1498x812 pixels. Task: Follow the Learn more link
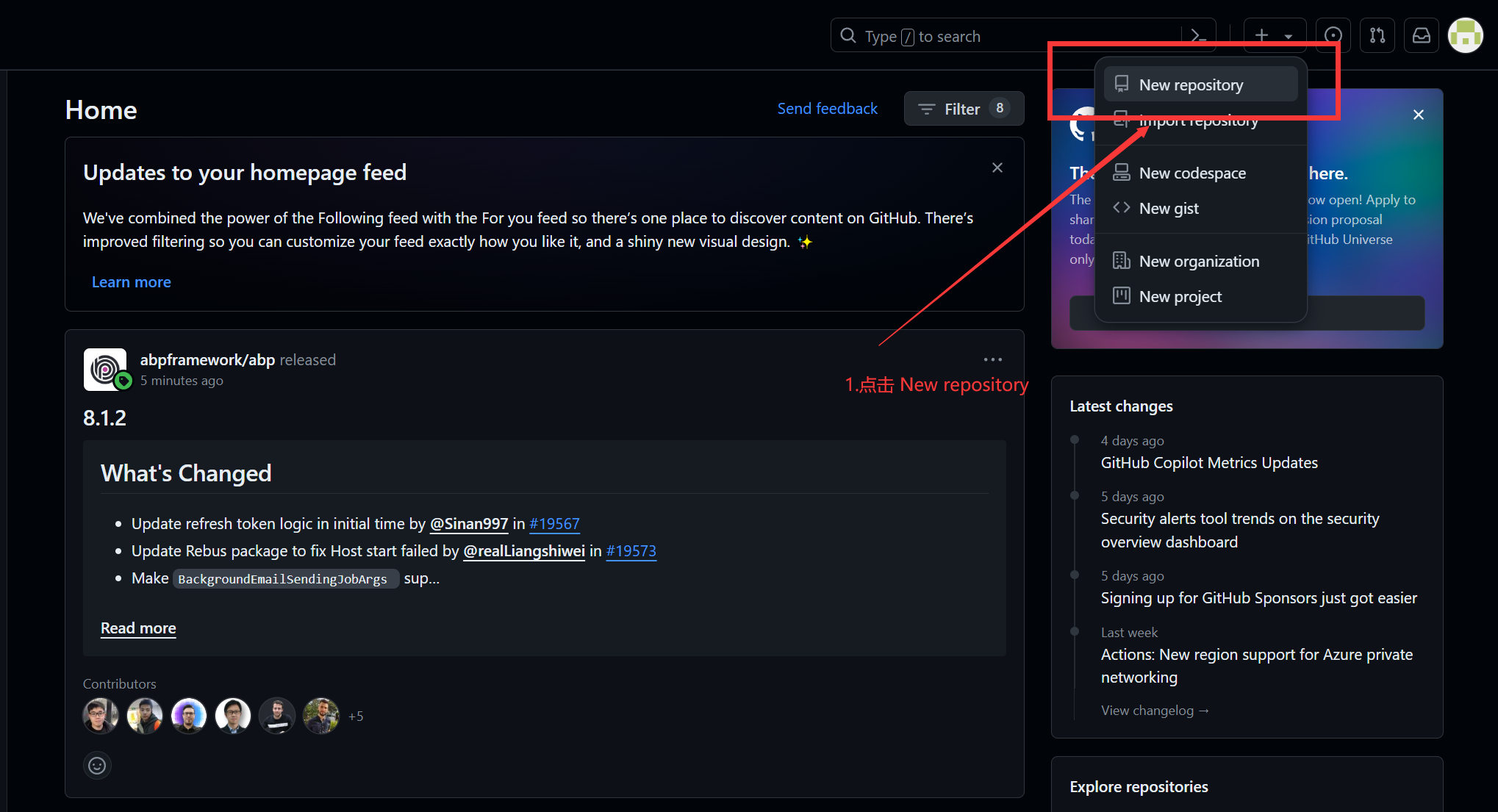pos(131,282)
